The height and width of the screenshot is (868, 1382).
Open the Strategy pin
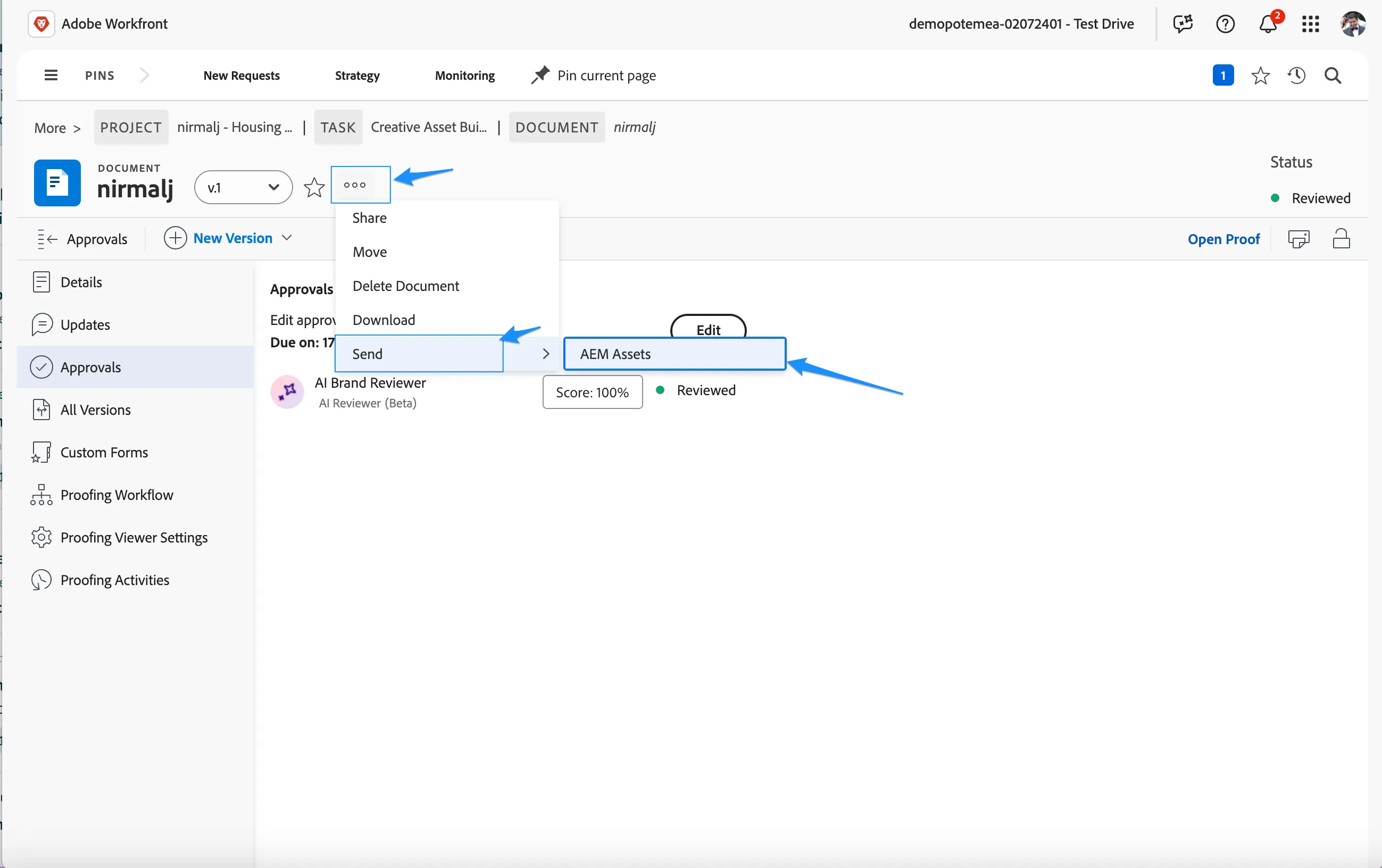click(x=357, y=76)
